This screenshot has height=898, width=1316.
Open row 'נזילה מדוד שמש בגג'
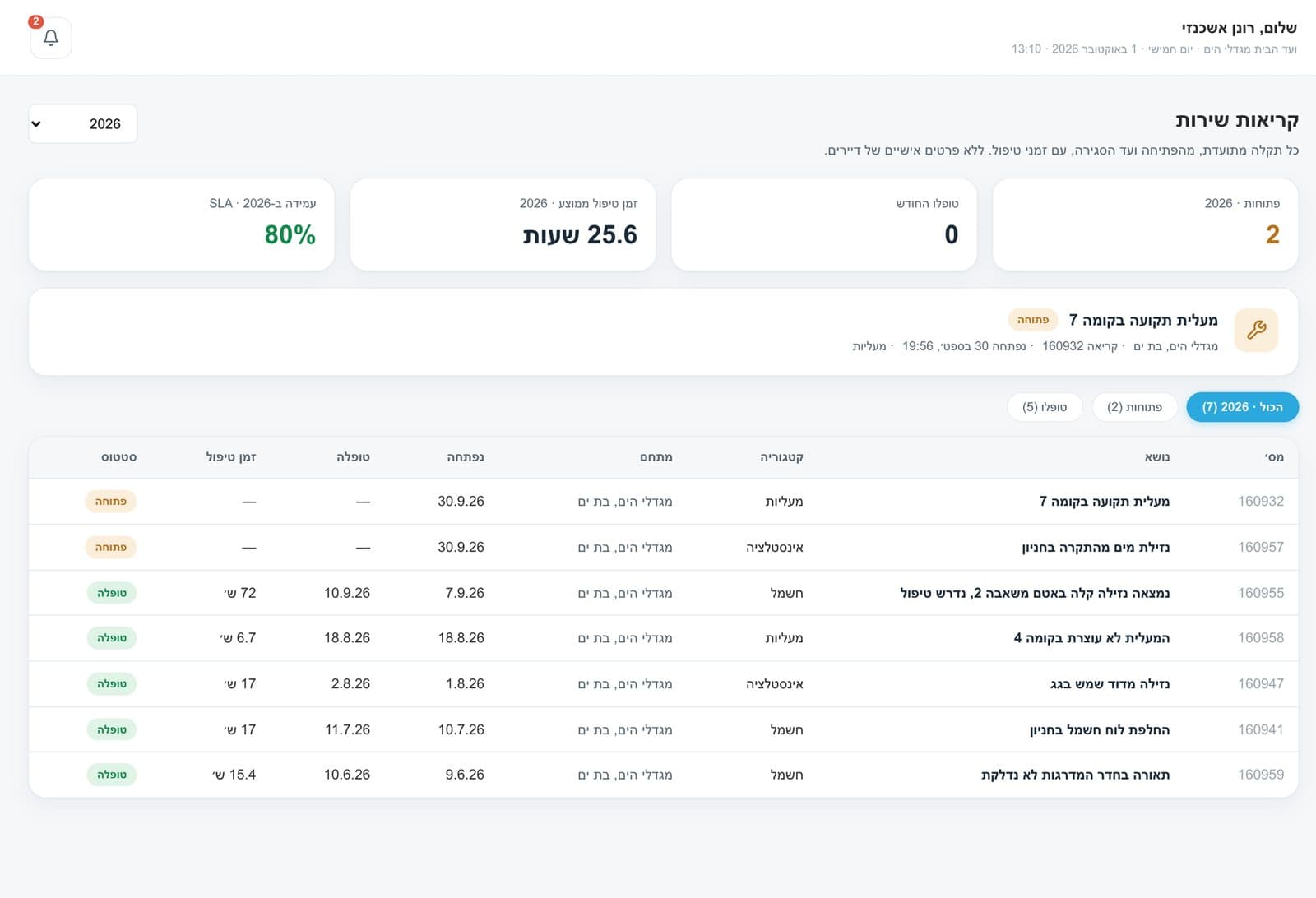click(x=663, y=683)
